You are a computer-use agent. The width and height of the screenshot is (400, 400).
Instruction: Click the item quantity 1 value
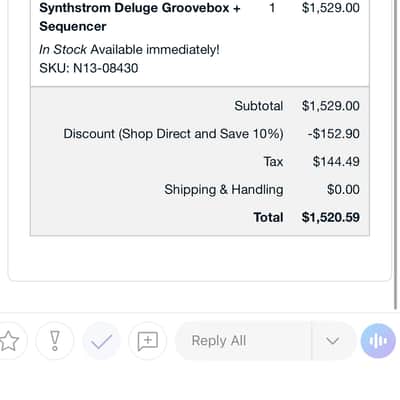(x=272, y=8)
